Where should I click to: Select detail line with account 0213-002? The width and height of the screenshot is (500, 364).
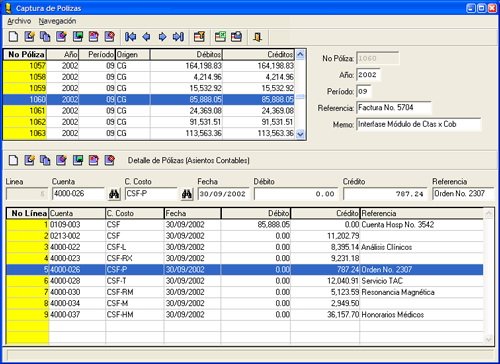[x=245, y=236]
